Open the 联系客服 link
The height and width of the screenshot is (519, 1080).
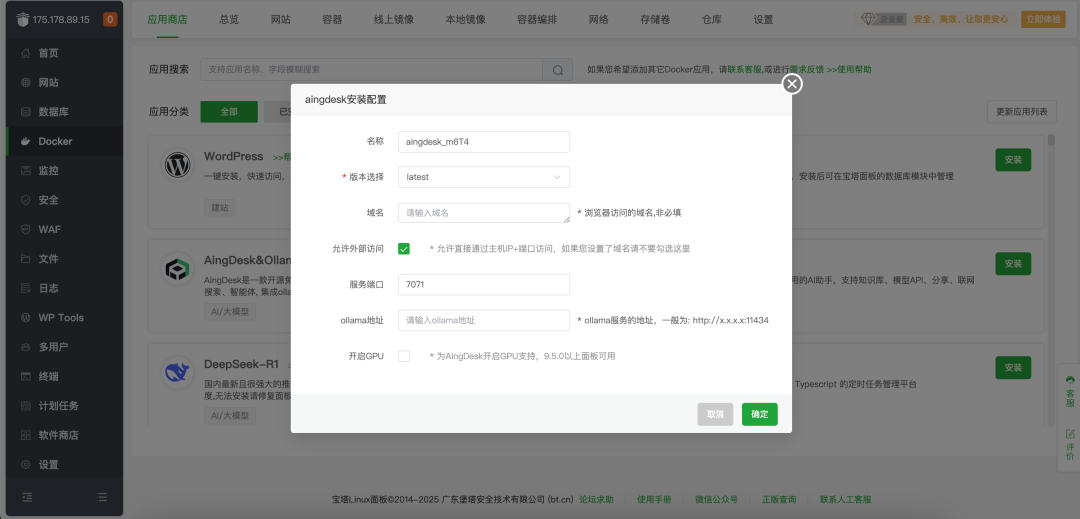[x=745, y=70]
